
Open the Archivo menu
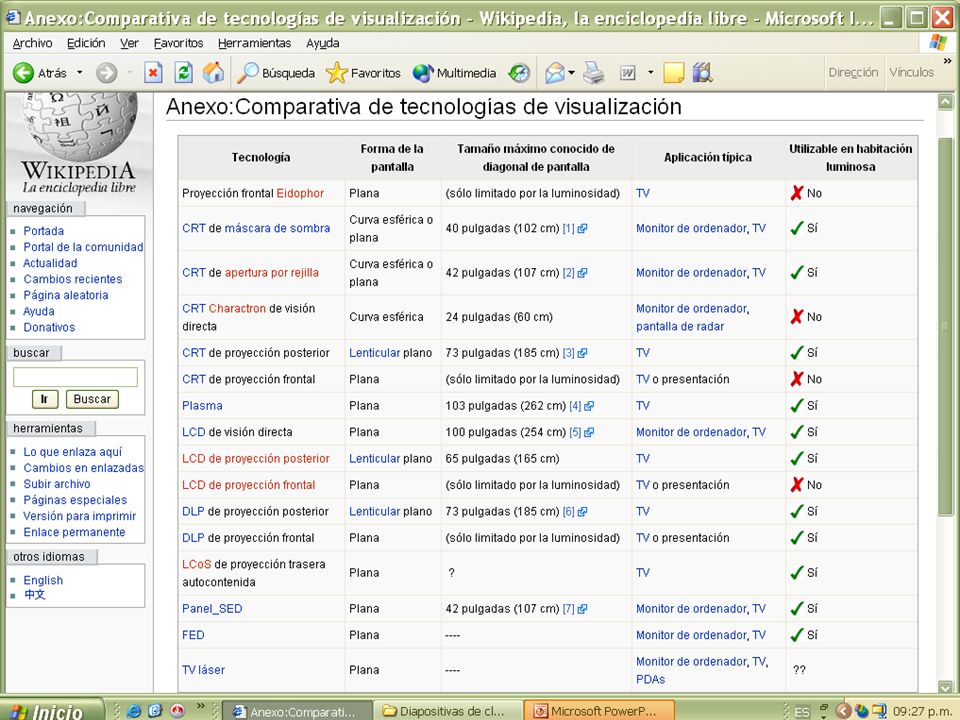[x=32, y=43]
